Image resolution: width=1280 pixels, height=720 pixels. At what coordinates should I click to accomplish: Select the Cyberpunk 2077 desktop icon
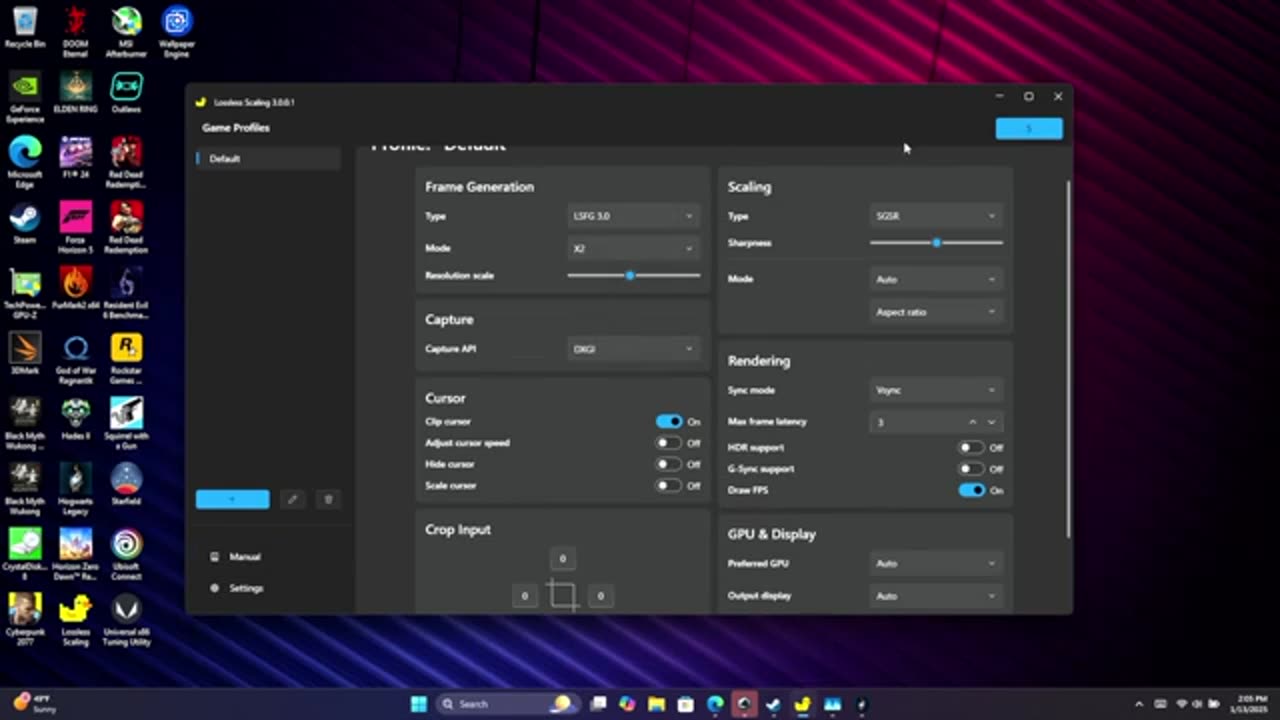[x=25, y=620]
